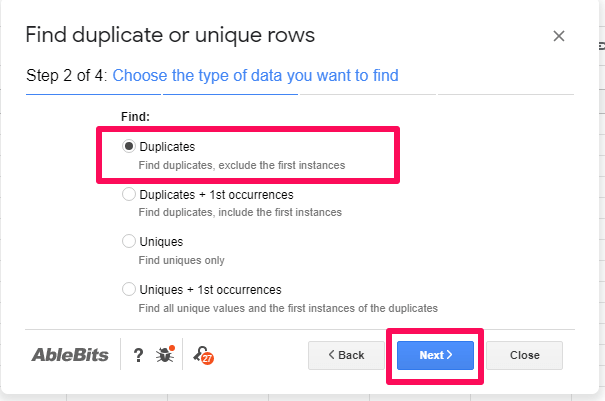This screenshot has height=401, width=605.
Task: Click the second step progress segment
Action: tap(230, 94)
